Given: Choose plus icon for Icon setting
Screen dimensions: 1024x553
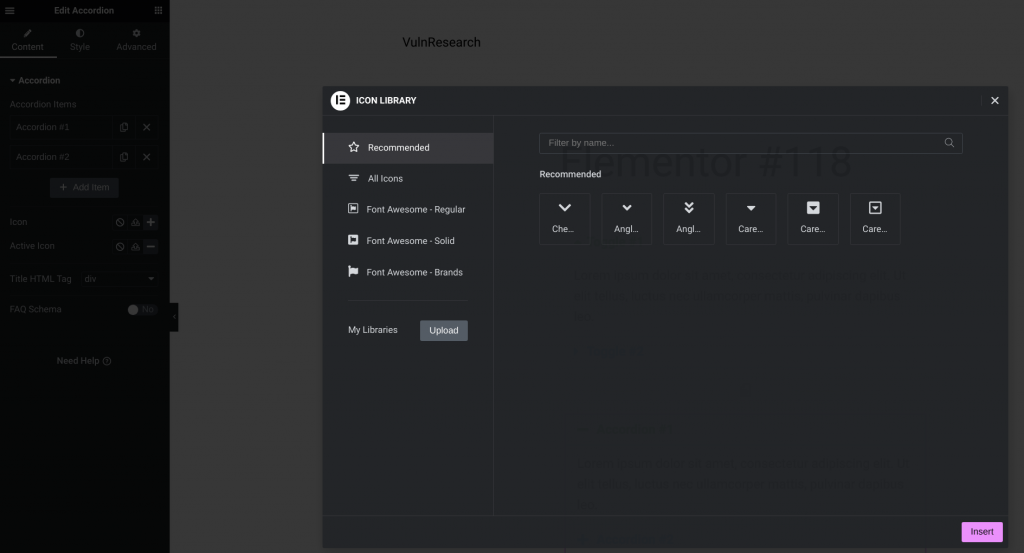Looking at the screenshot, I should coord(151,223).
